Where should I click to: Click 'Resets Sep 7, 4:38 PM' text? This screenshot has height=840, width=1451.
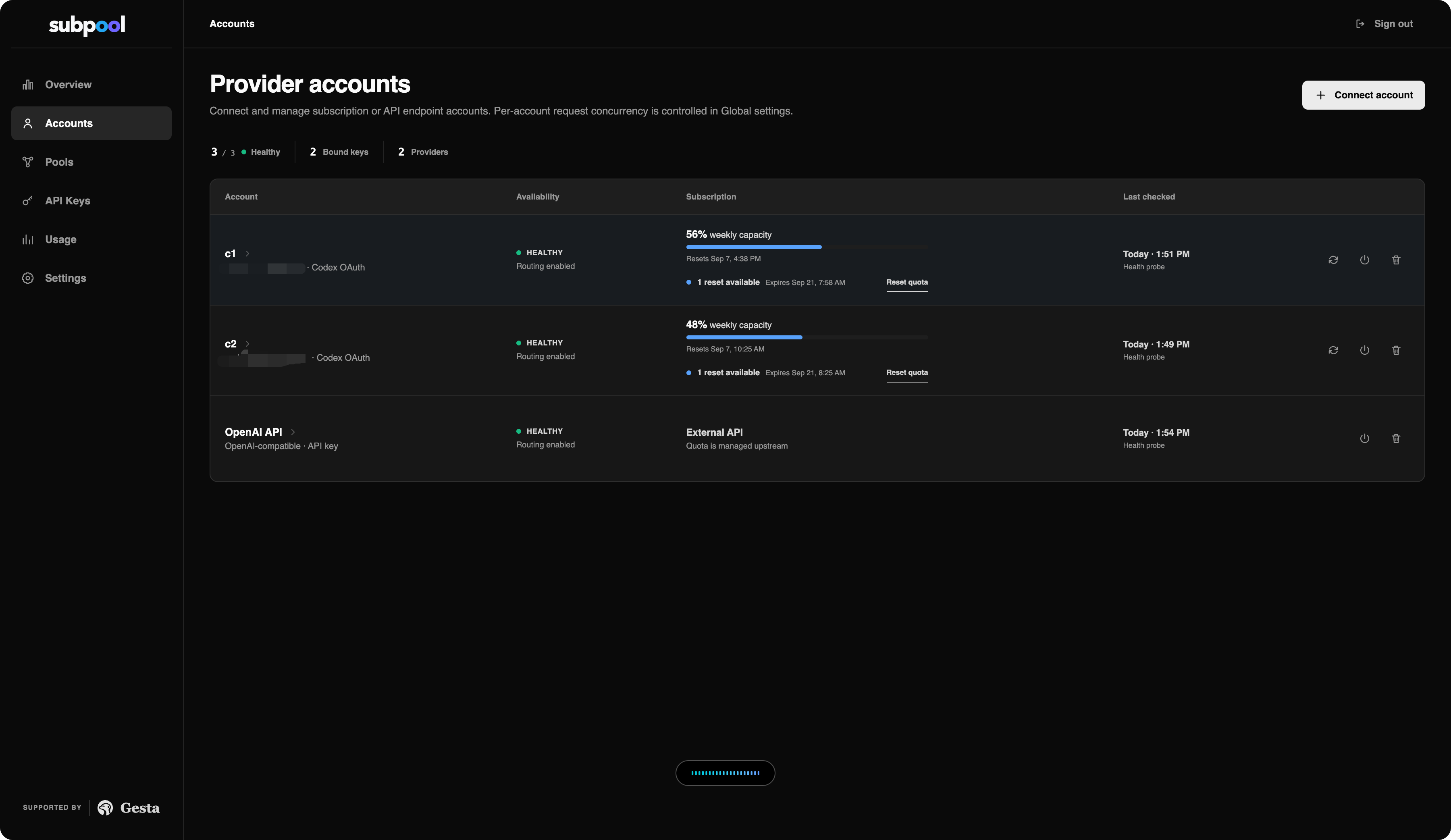point(723,258)
